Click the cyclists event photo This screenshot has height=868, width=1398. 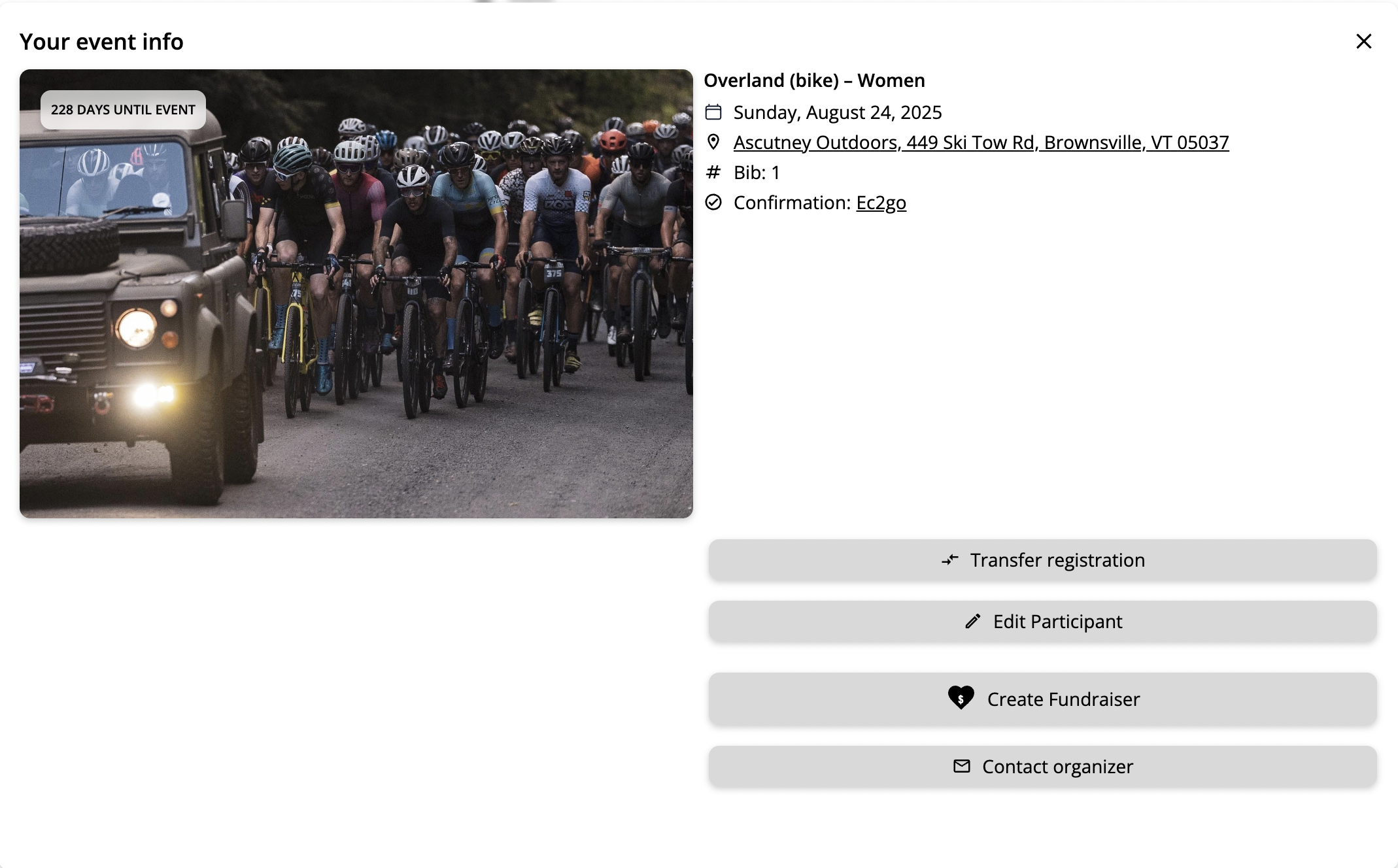[x=356, y=294]
